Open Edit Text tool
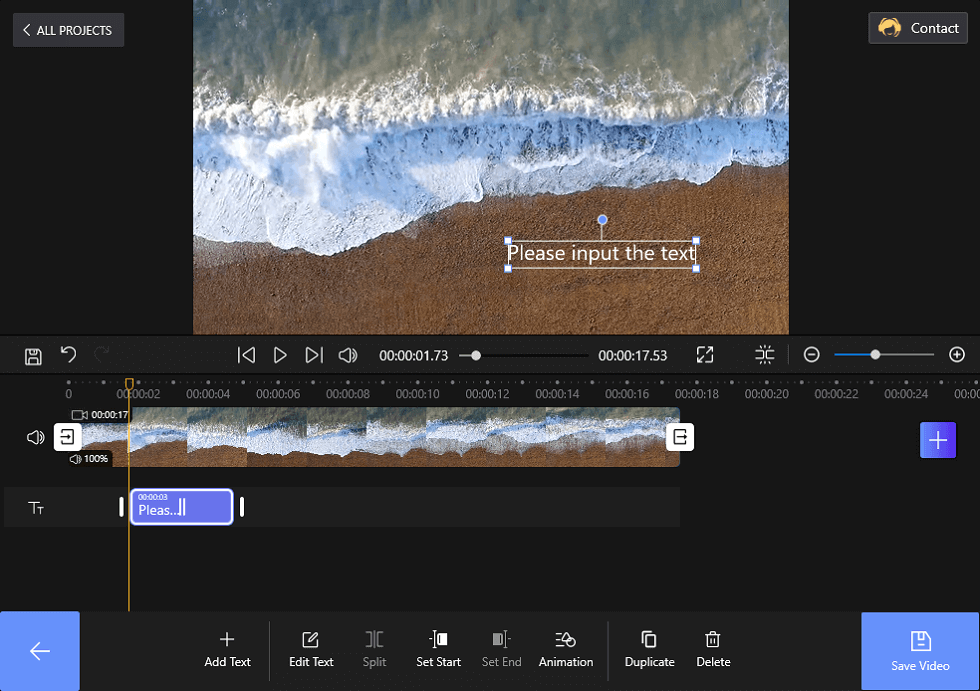The image size is (980, 691). tap(311, 649)
